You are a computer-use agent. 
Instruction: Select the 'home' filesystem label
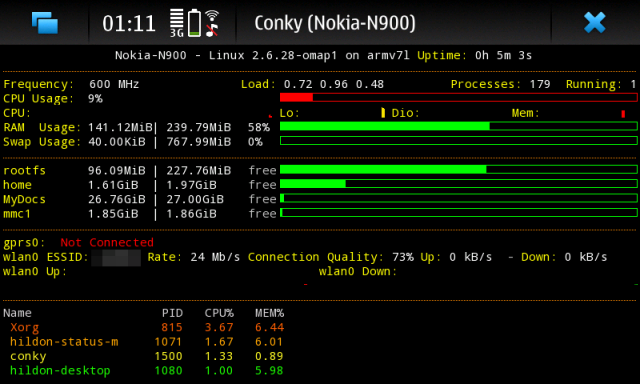pyautogui.click(x=17, y=185)
